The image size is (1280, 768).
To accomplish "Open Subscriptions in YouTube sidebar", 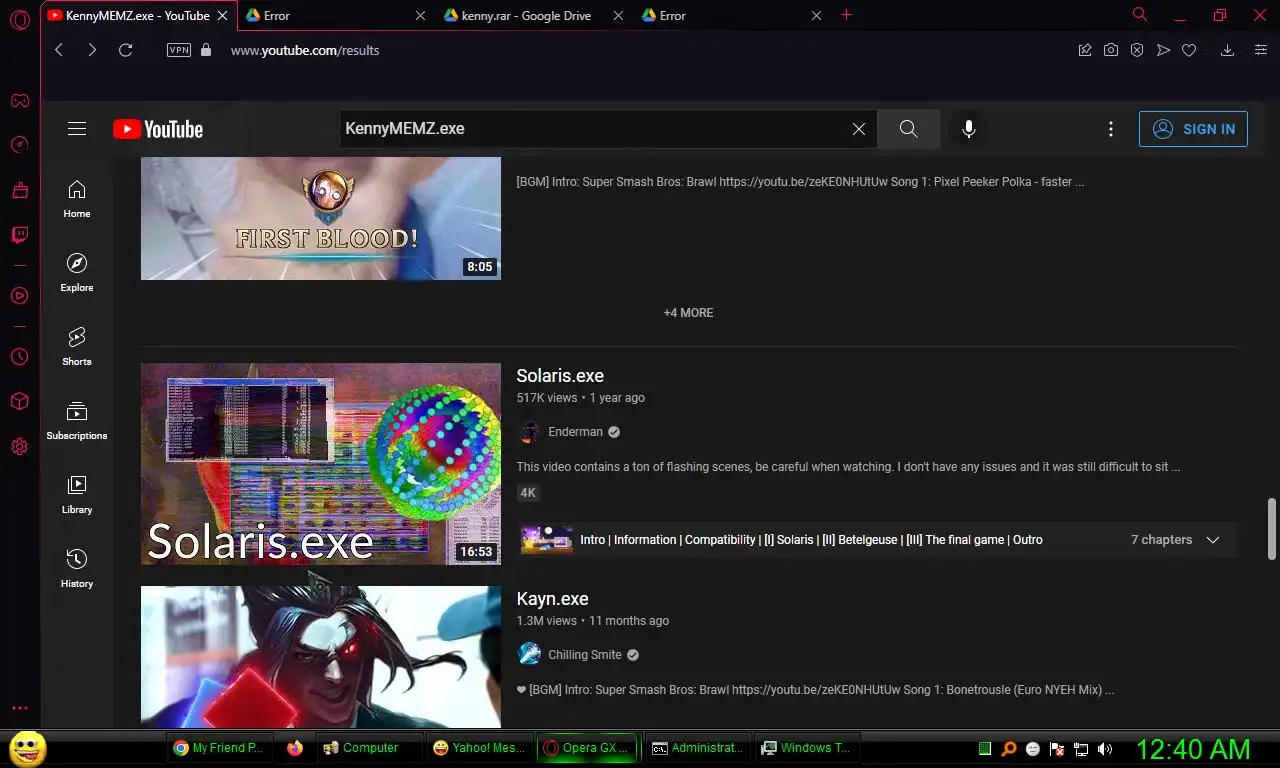I will (77, 421).
